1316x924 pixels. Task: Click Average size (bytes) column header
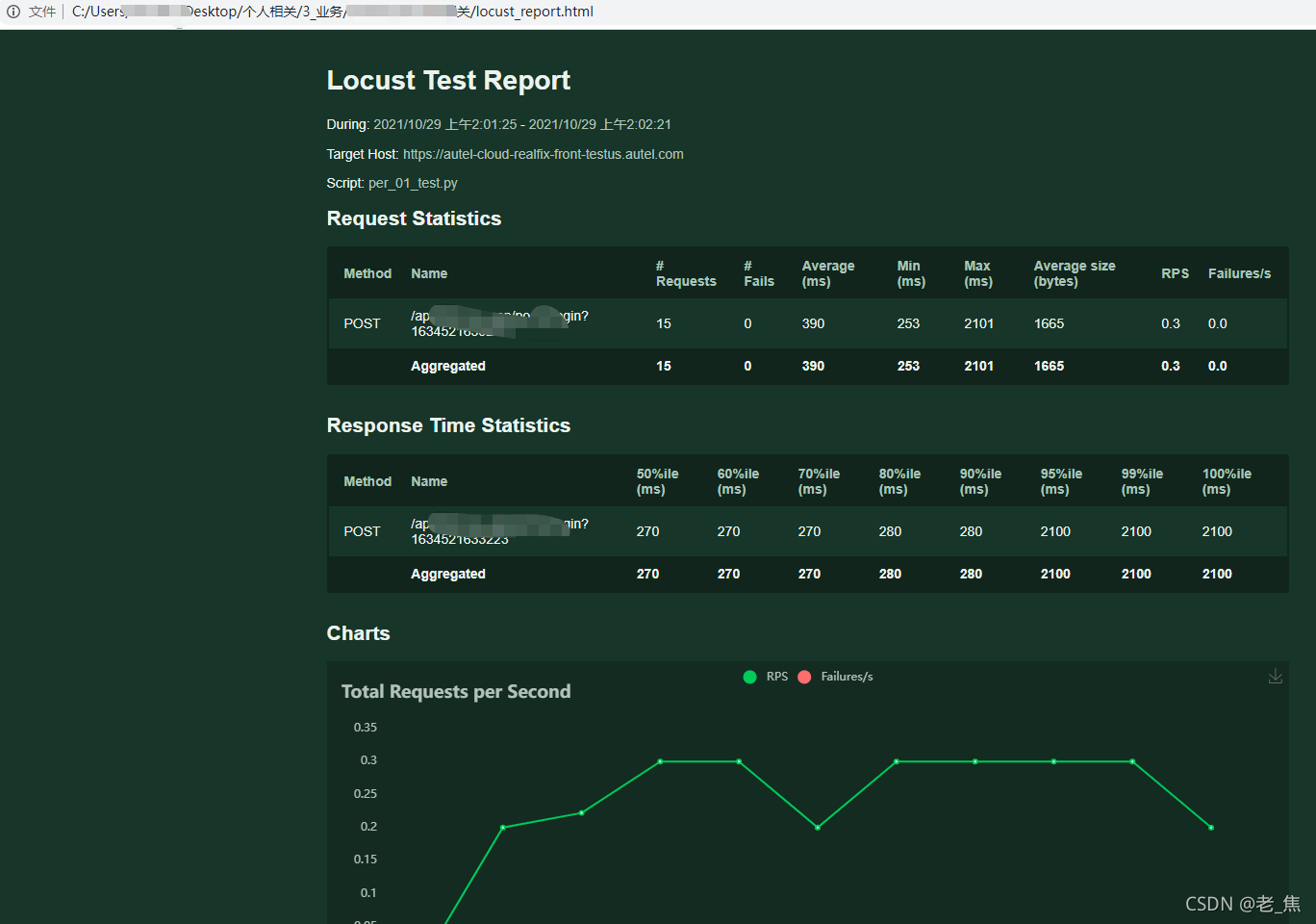pyautogui.click(x=1075, y=273)
